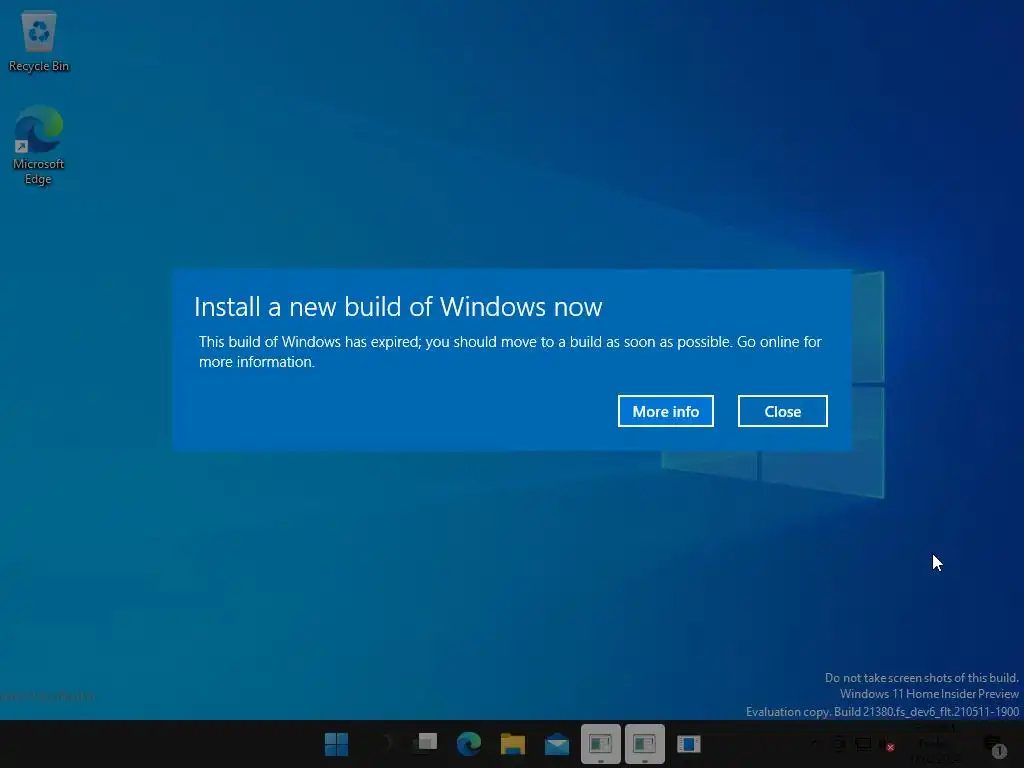Open the Mail app in taskbar
Image resolution: width=1024 pixels, height=768 pixels.
(x=557, y=744)
